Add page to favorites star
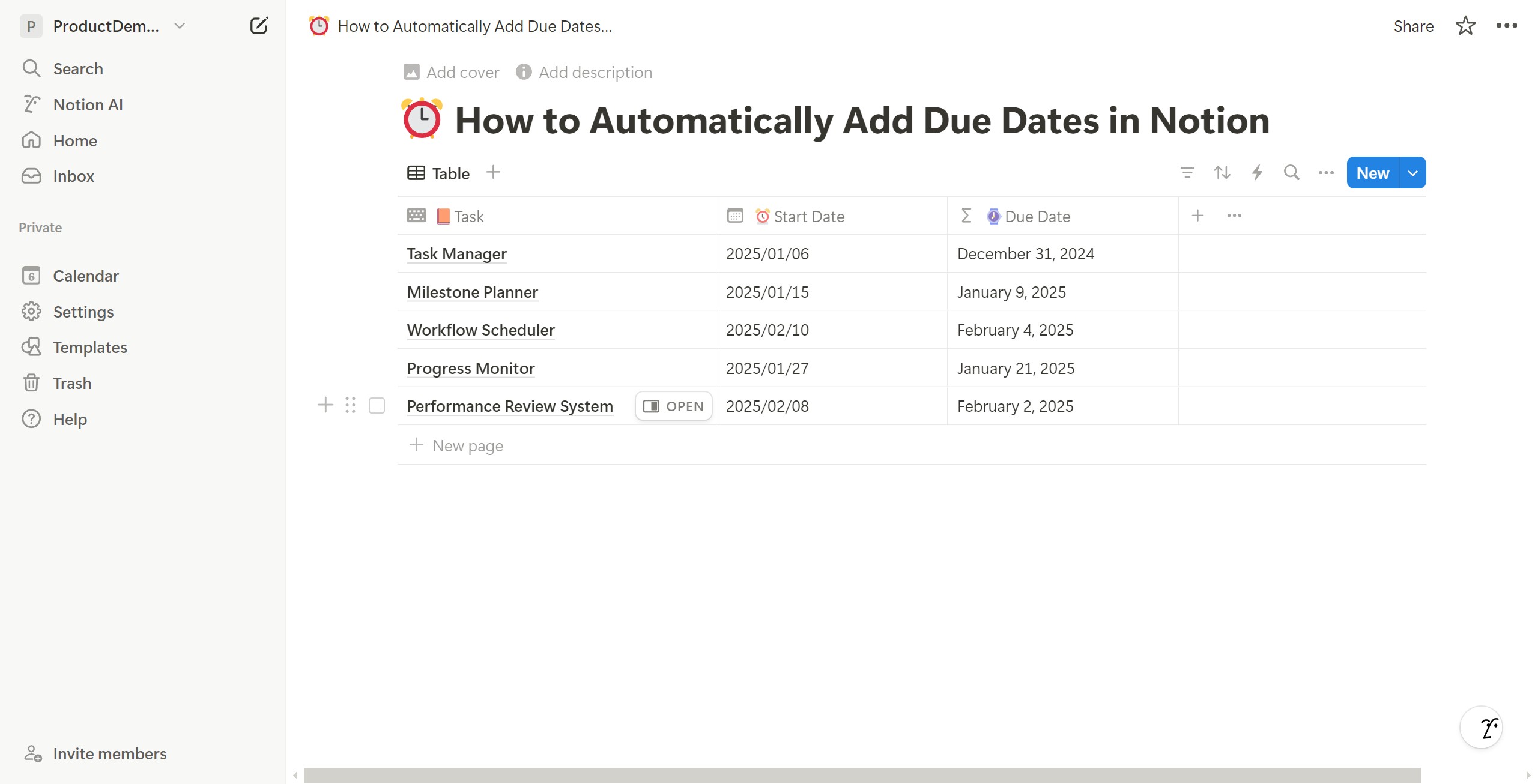Screen dimensions: 1538x784 click(x=1465, y=26)
